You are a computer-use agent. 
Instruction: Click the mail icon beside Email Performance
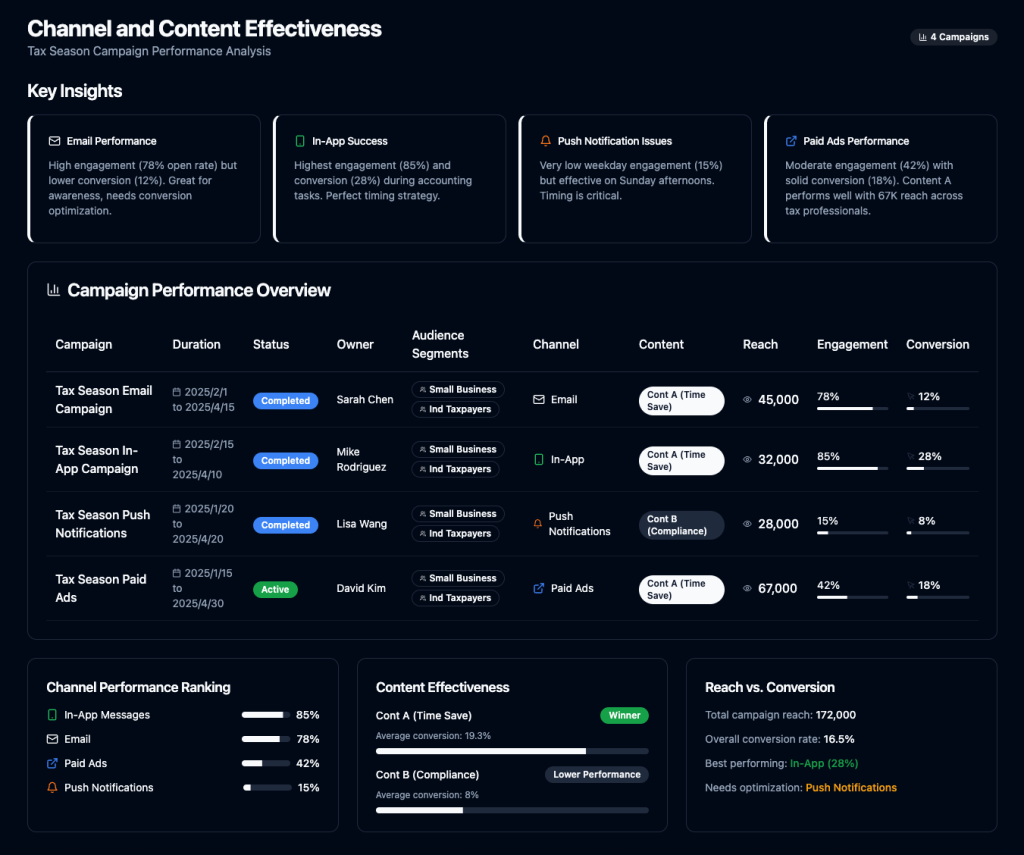54,141
